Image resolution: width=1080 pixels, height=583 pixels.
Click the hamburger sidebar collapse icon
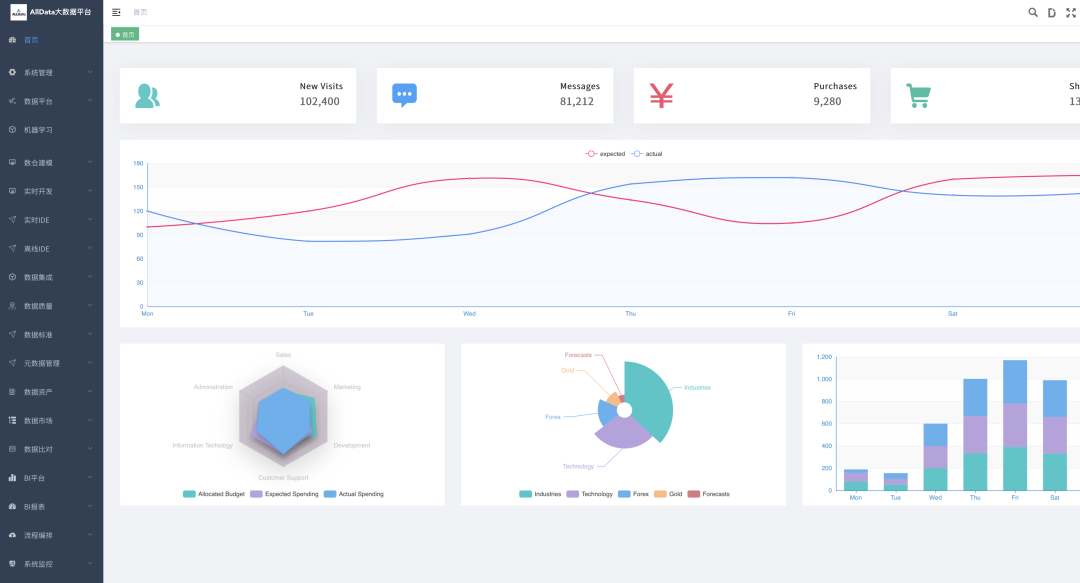pyautogui.click(x=116, y=12)
